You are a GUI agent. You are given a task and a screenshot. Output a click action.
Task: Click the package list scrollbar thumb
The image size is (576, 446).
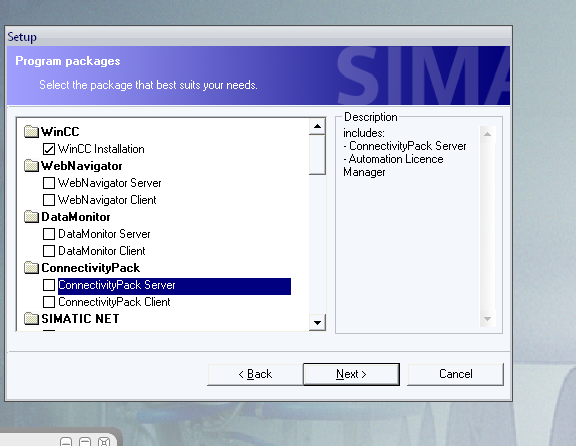[317, 154]
